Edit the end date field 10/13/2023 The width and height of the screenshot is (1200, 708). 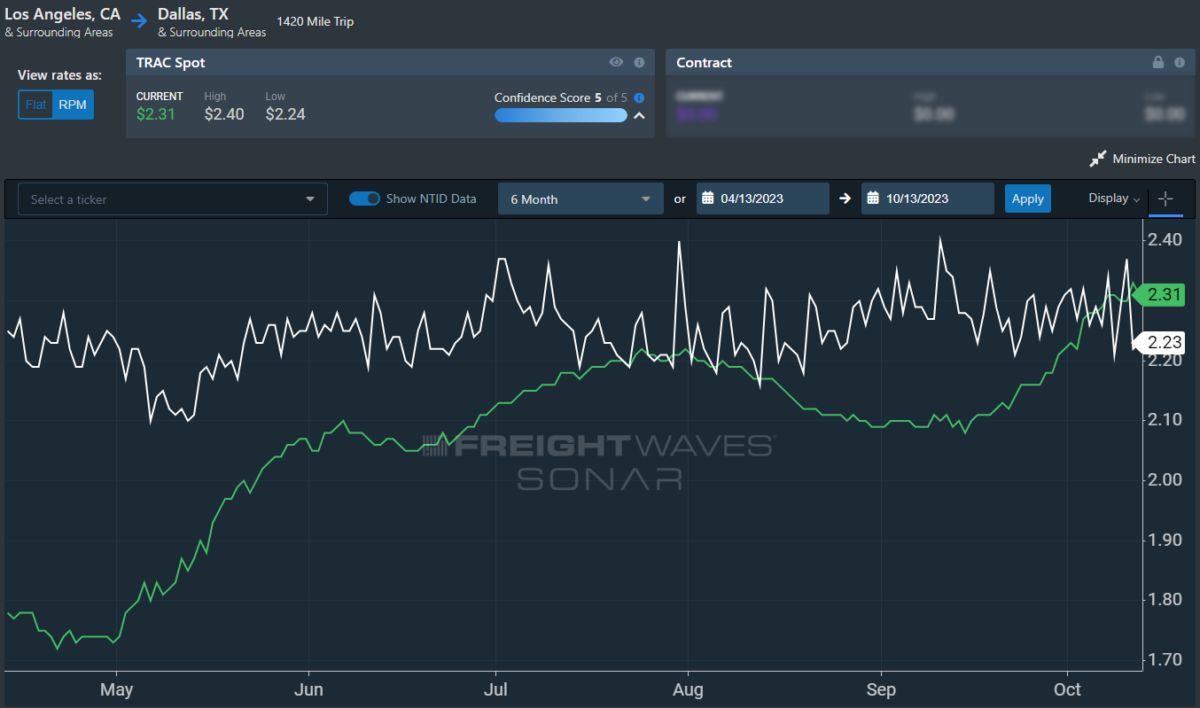click(928, 199)
